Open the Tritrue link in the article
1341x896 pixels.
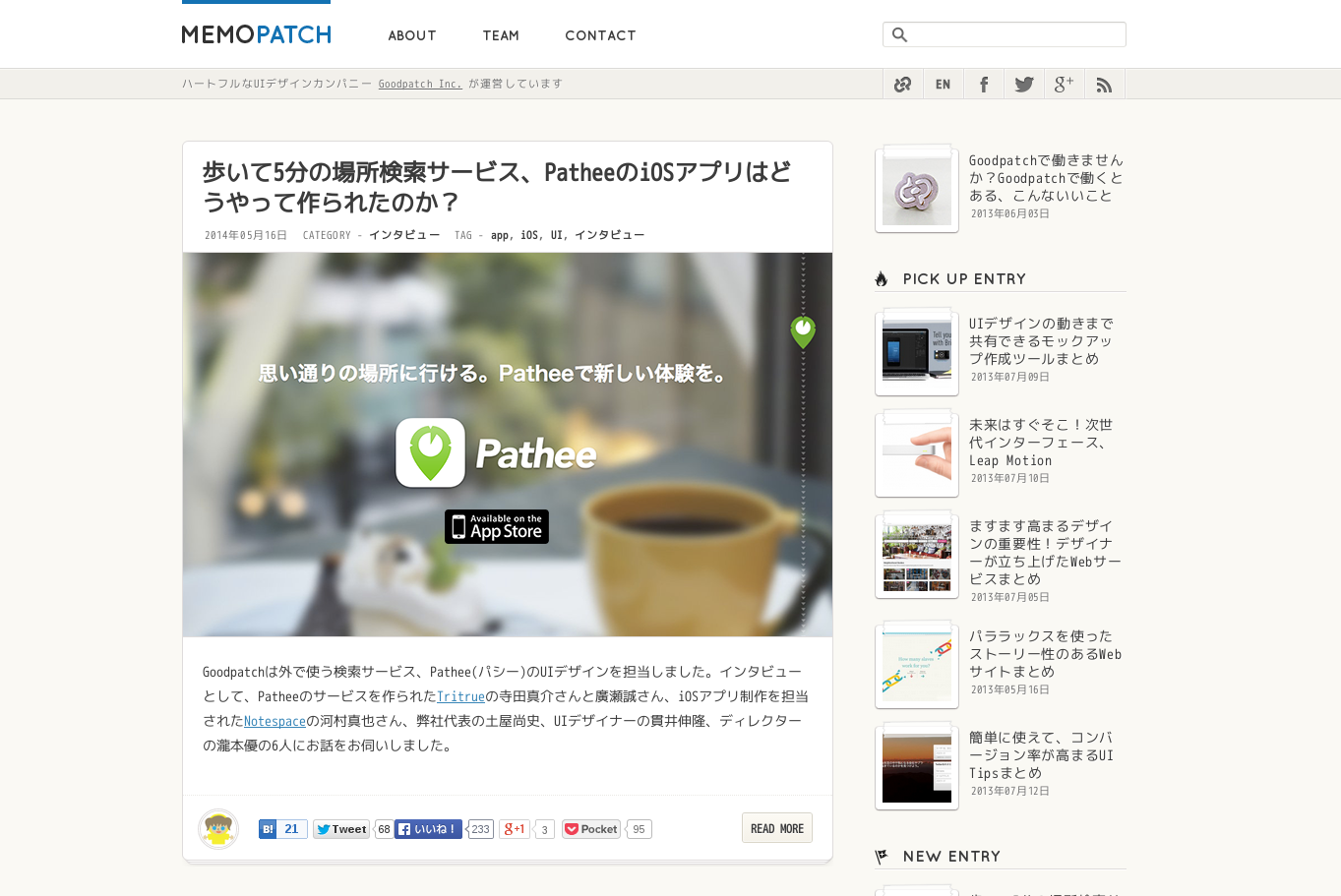click(x=460, y=696)
